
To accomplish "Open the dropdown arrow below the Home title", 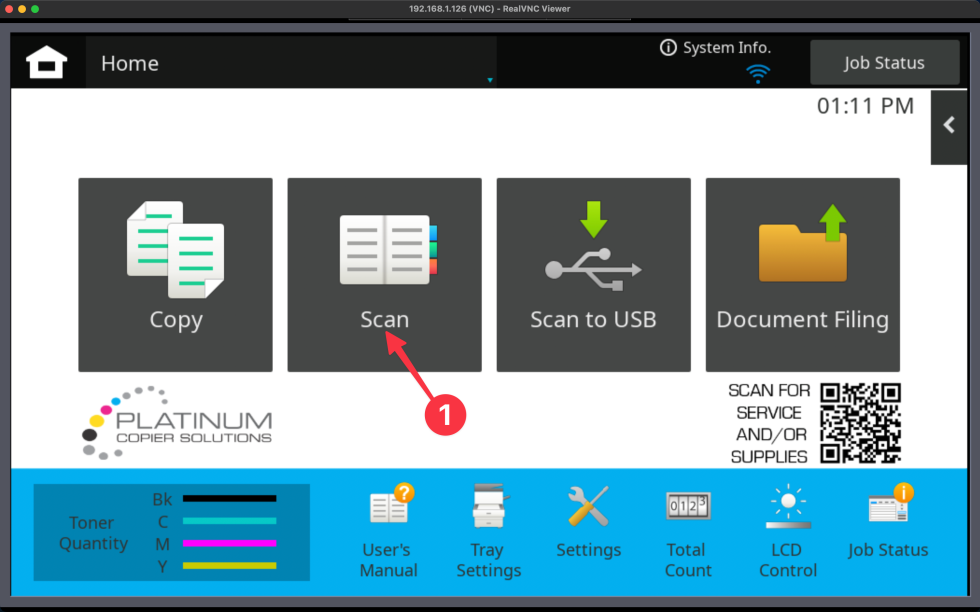I will click(489, 79).
